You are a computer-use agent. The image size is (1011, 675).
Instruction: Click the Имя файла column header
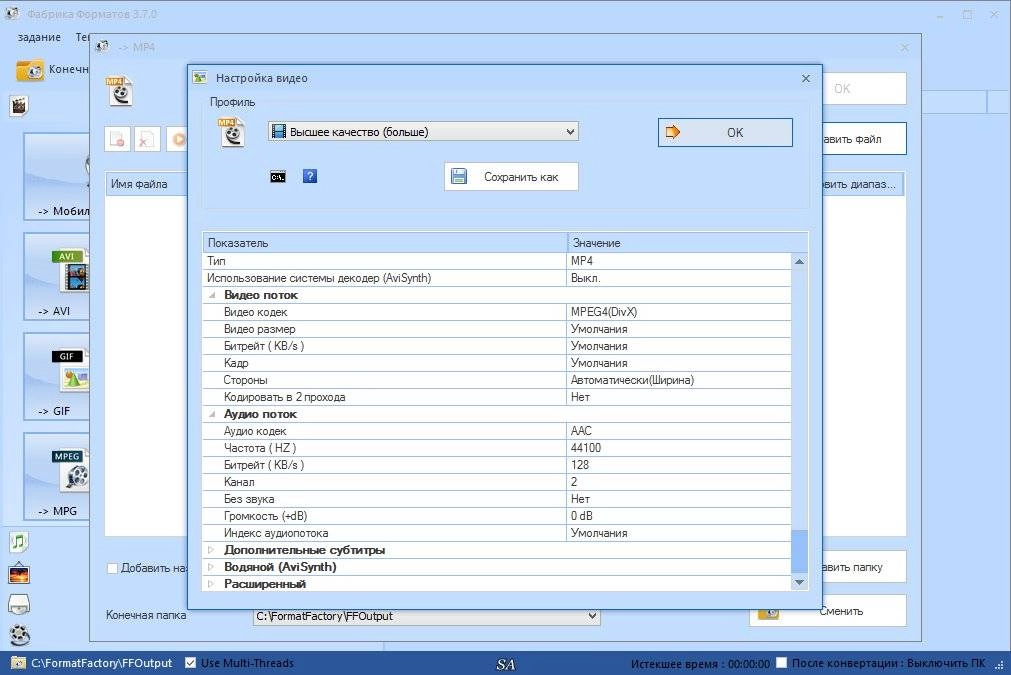146,184
